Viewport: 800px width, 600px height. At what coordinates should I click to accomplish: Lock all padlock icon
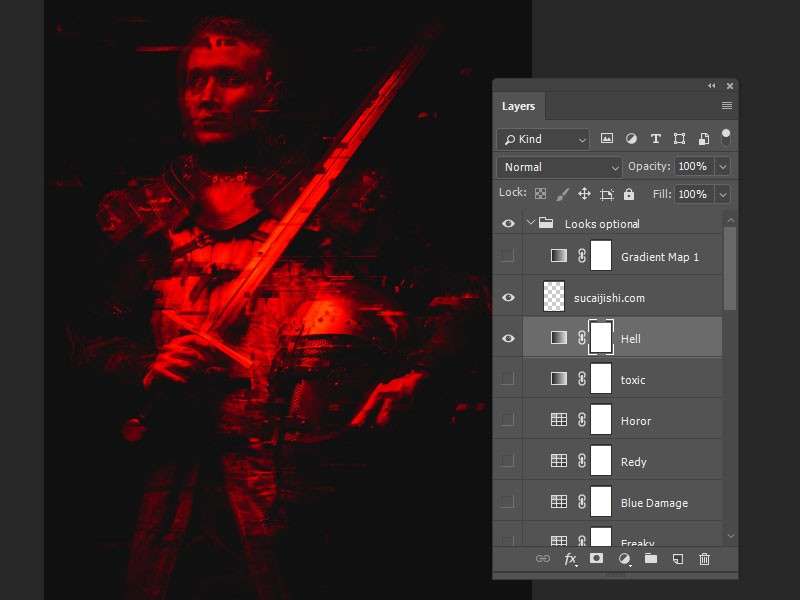point(629,194)
